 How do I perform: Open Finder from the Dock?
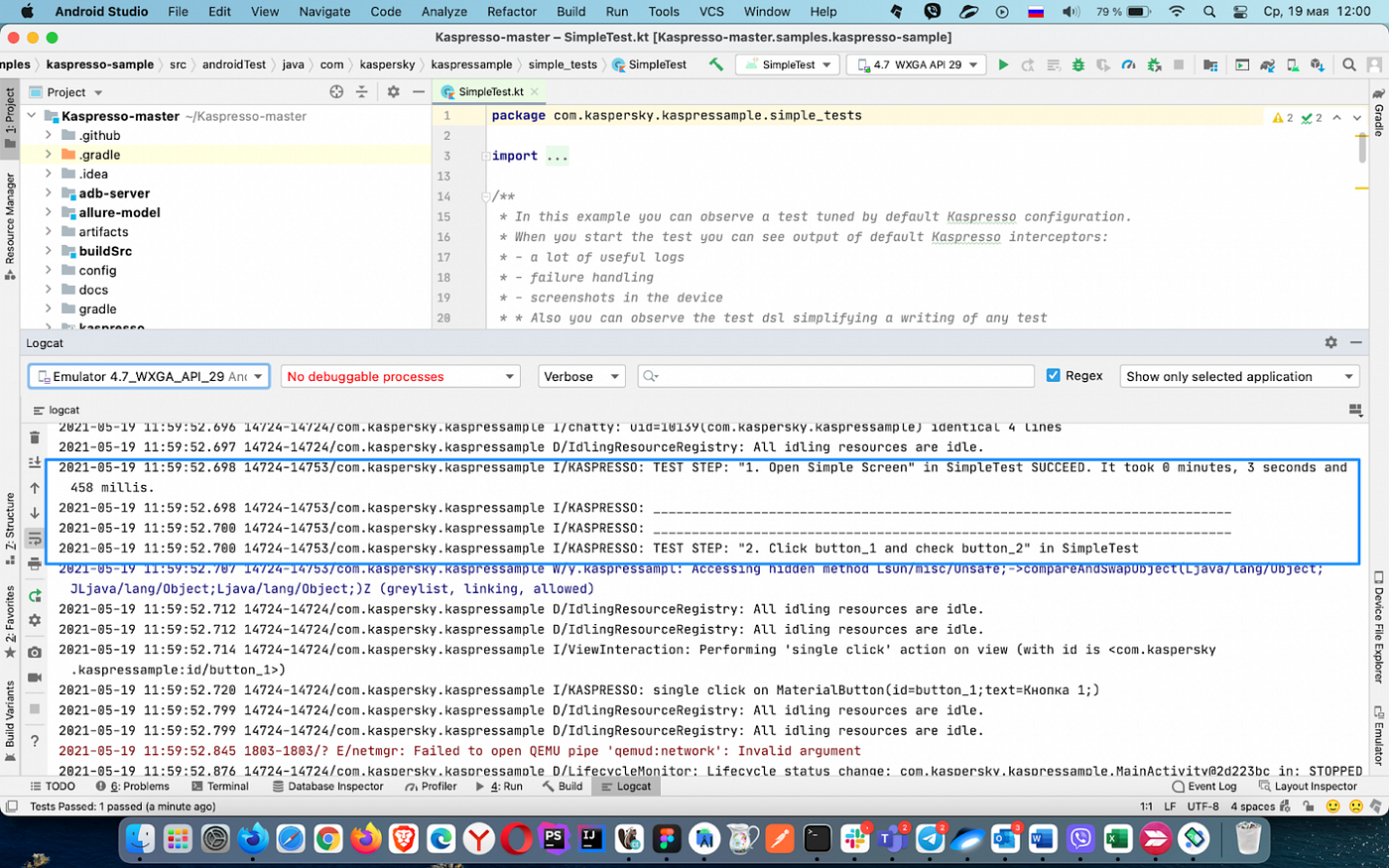tap(140, 839)
